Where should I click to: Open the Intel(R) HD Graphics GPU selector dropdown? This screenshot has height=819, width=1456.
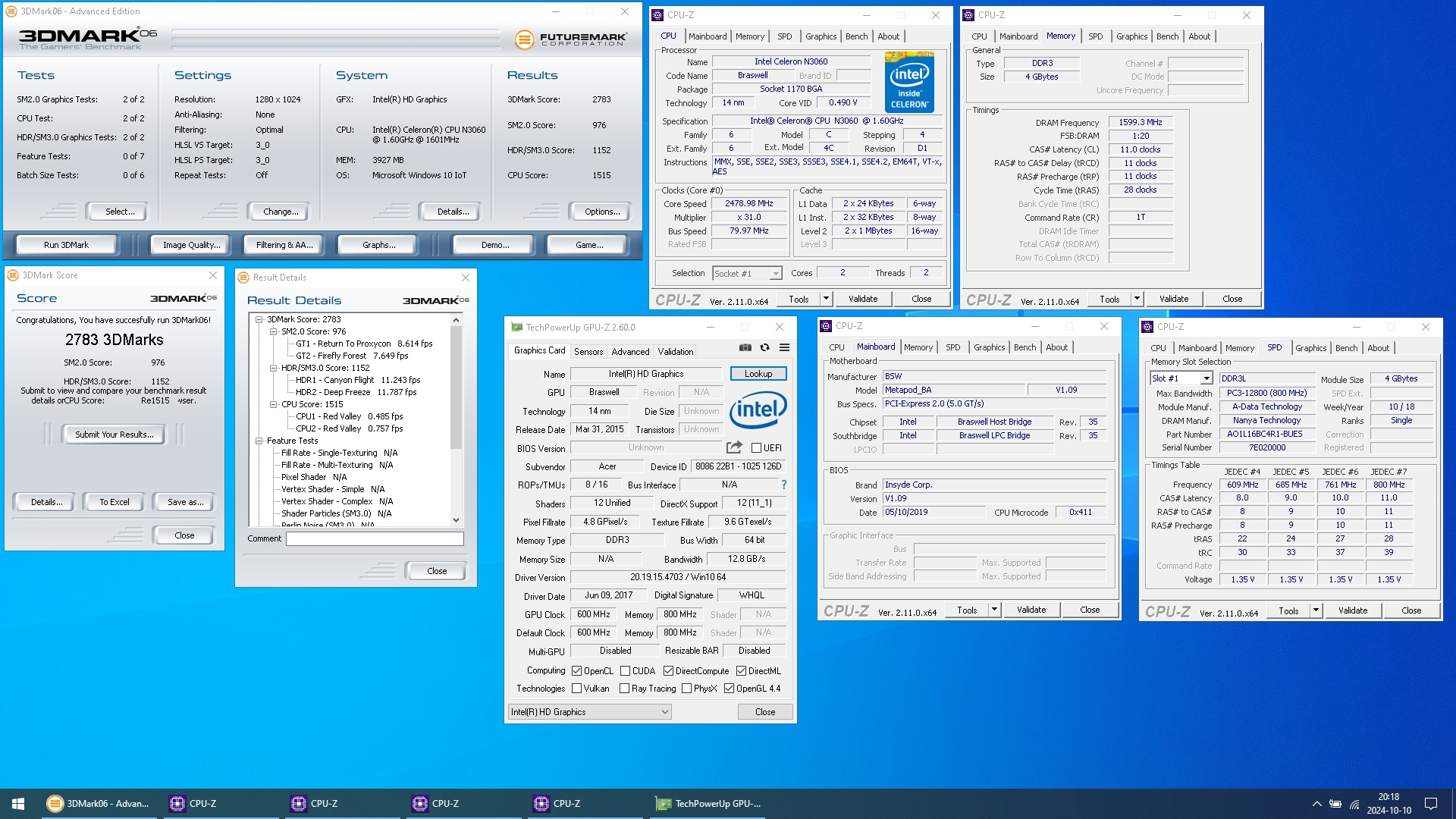[x=590, y=712]
